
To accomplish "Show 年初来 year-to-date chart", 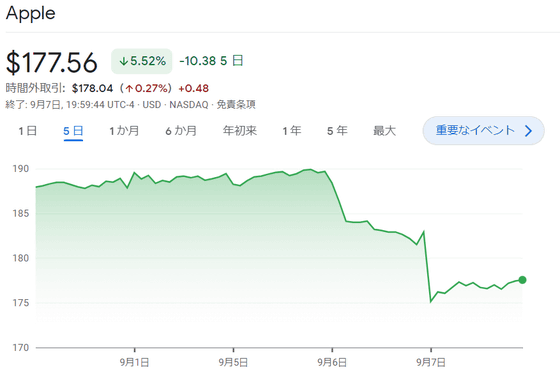I will tap(240, 131).
